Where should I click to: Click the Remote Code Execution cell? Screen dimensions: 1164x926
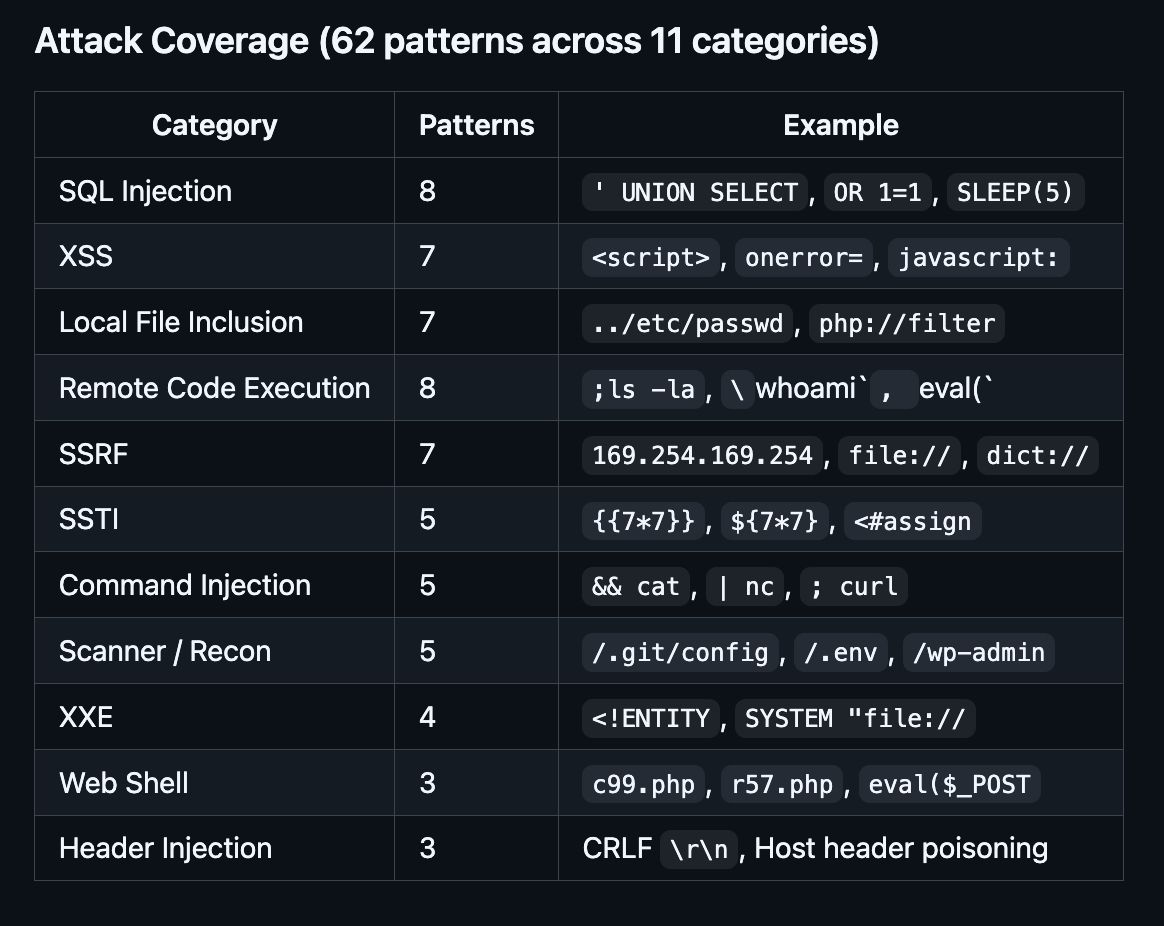pos(215,388)
